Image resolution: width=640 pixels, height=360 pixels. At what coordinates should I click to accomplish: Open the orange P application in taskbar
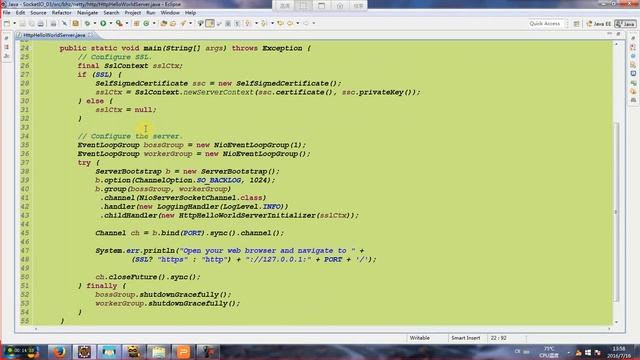coord(183,352)
